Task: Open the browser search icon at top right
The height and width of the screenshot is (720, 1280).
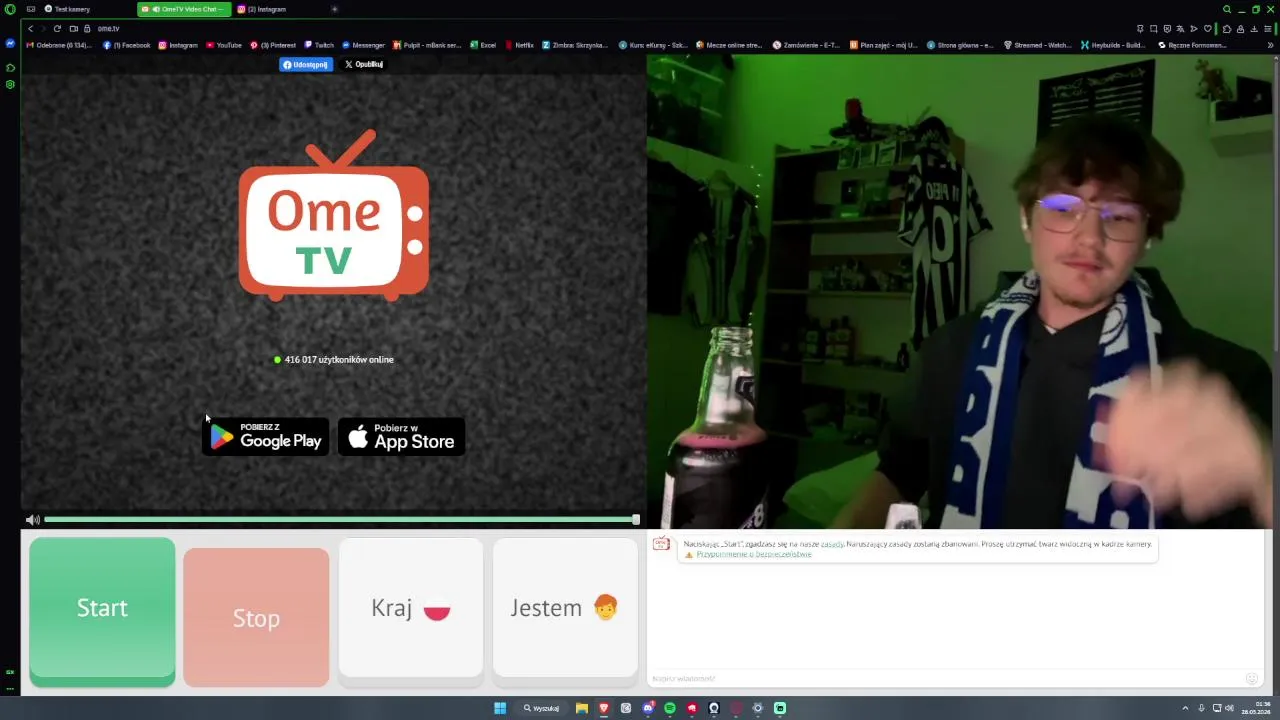Action: [x=1227, y=9]
